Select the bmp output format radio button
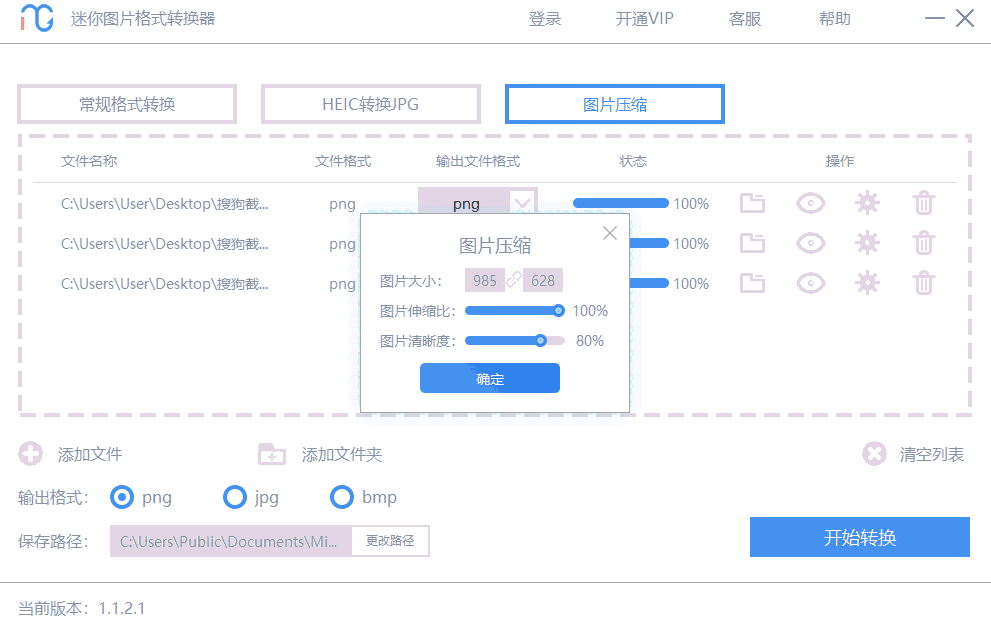The height and width of the screenshot is (631, 991). pos(342,497)
